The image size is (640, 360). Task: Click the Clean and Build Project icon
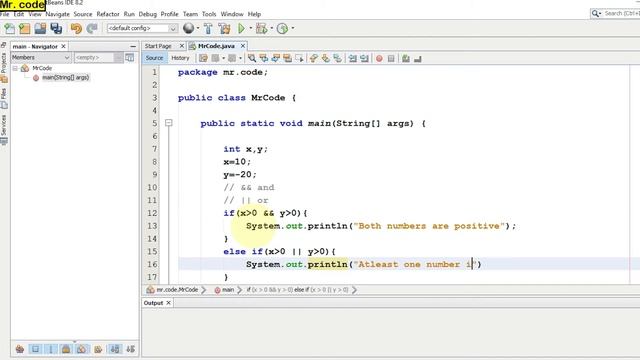click(224, 28)
